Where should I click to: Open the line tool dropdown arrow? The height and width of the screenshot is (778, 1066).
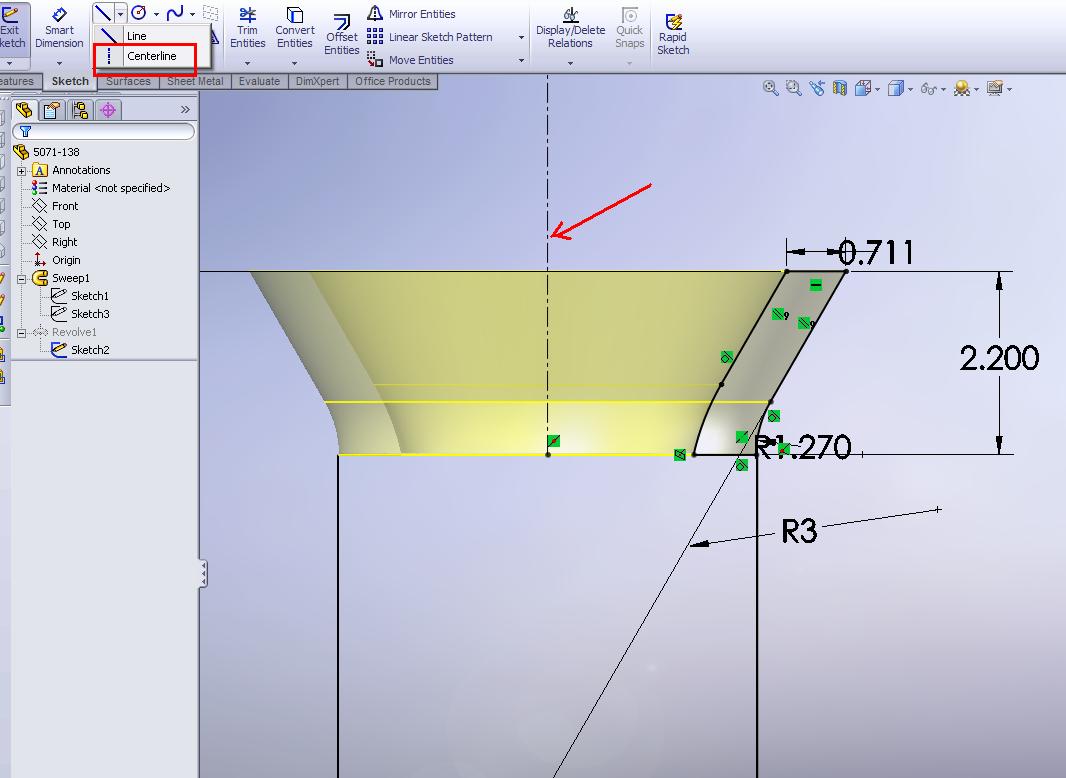[120, 13]
